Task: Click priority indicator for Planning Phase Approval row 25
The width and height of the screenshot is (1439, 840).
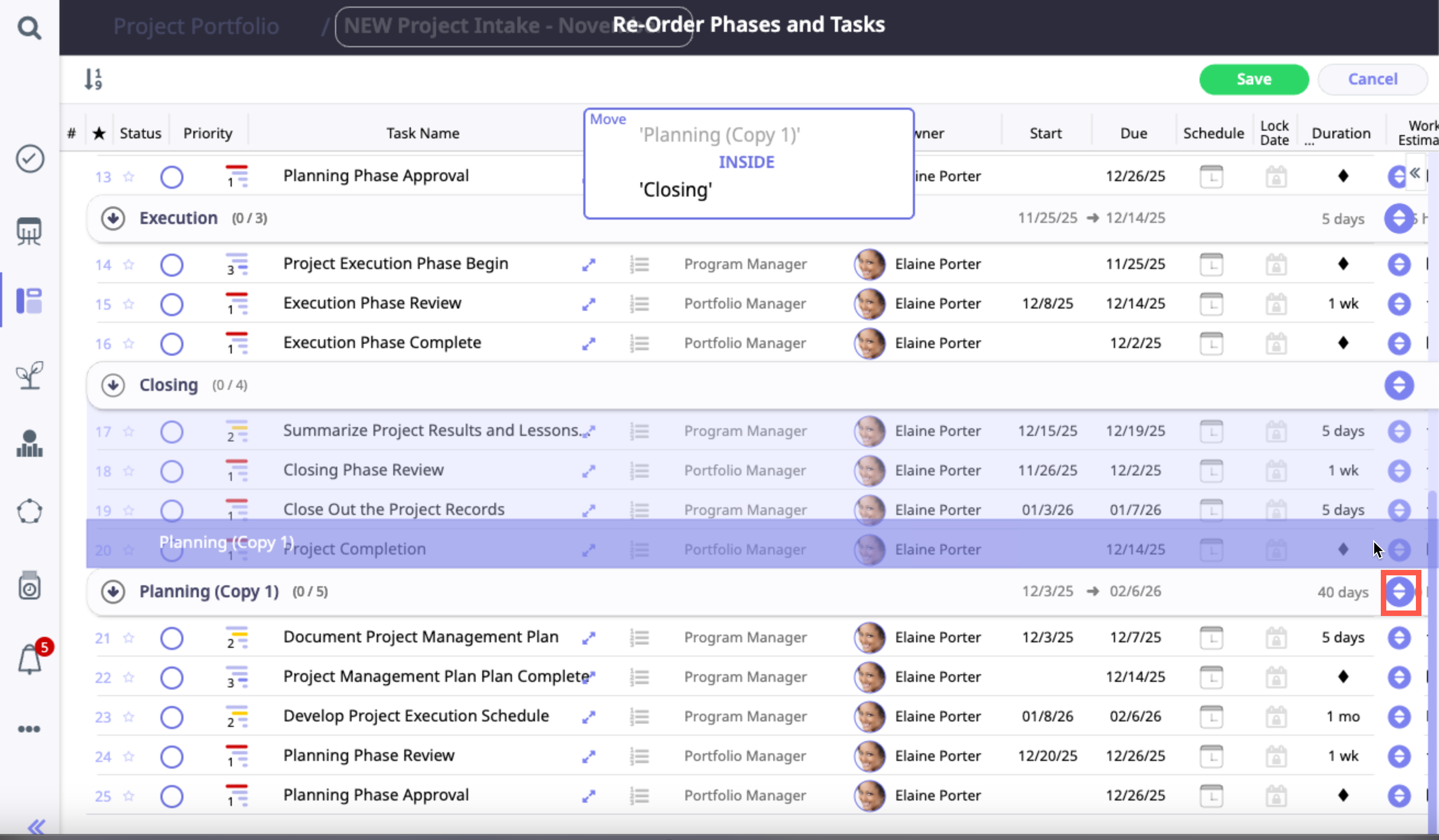Action: pos(237,796)
